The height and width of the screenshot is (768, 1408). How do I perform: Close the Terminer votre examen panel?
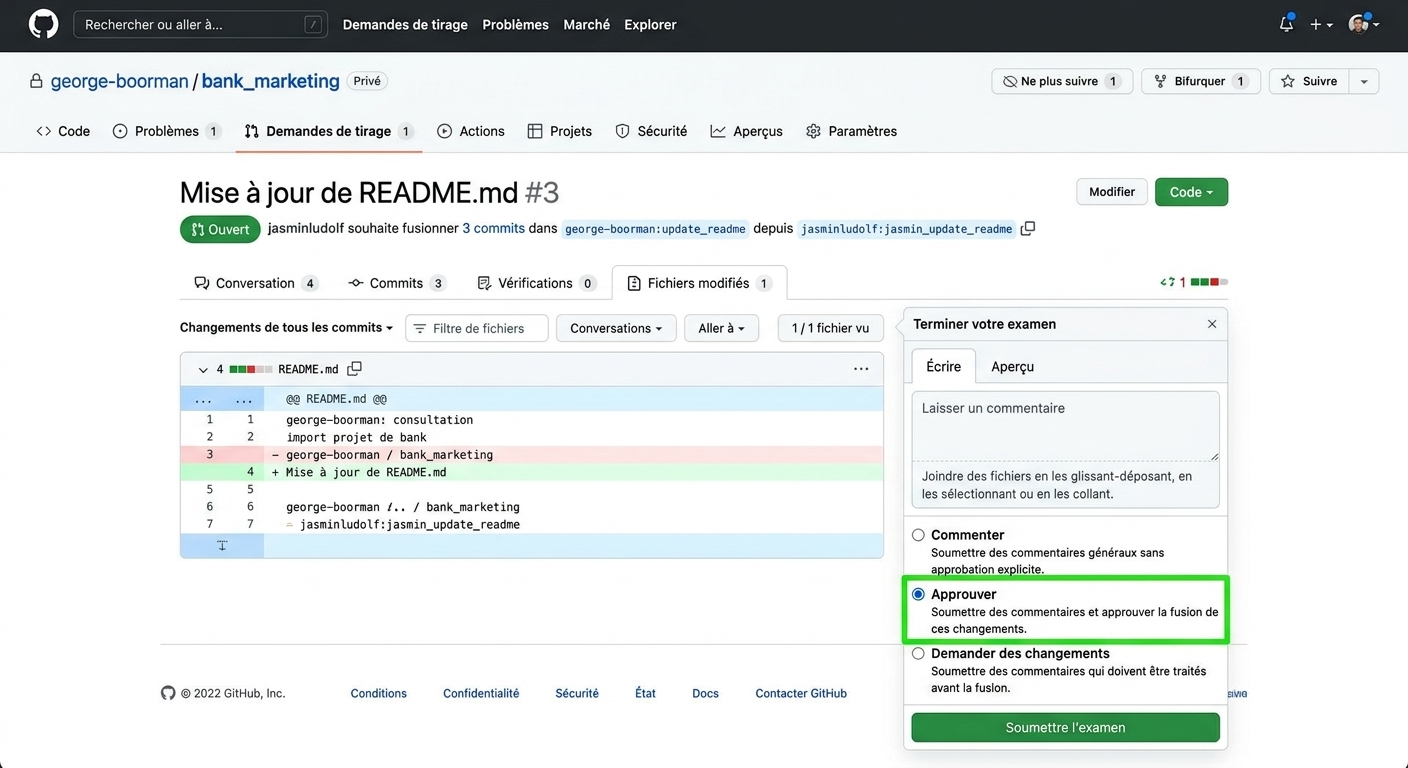1212,324
